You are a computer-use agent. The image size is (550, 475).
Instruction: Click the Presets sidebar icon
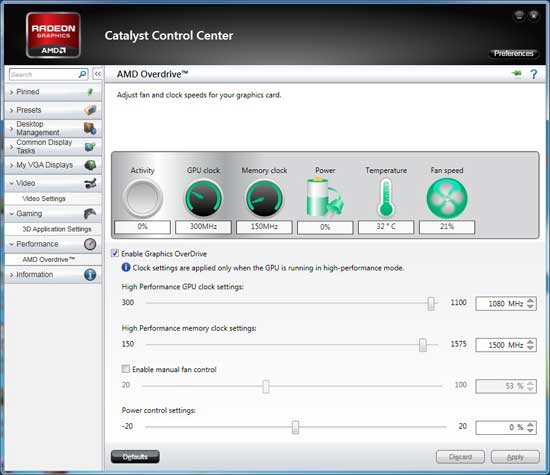[90, 110]
